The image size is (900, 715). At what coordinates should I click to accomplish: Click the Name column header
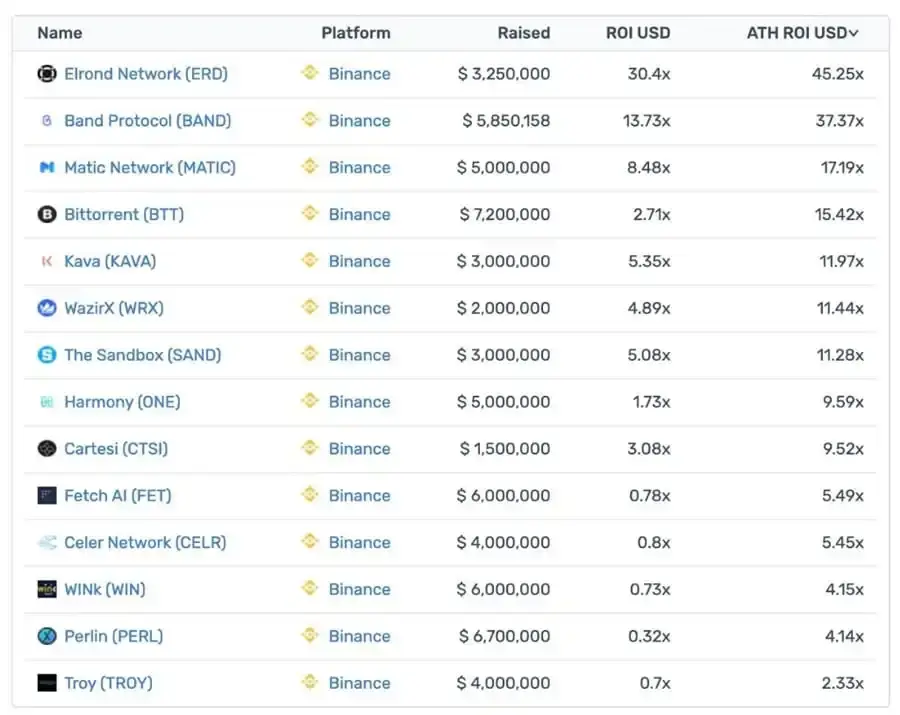(x=59, y=32)
